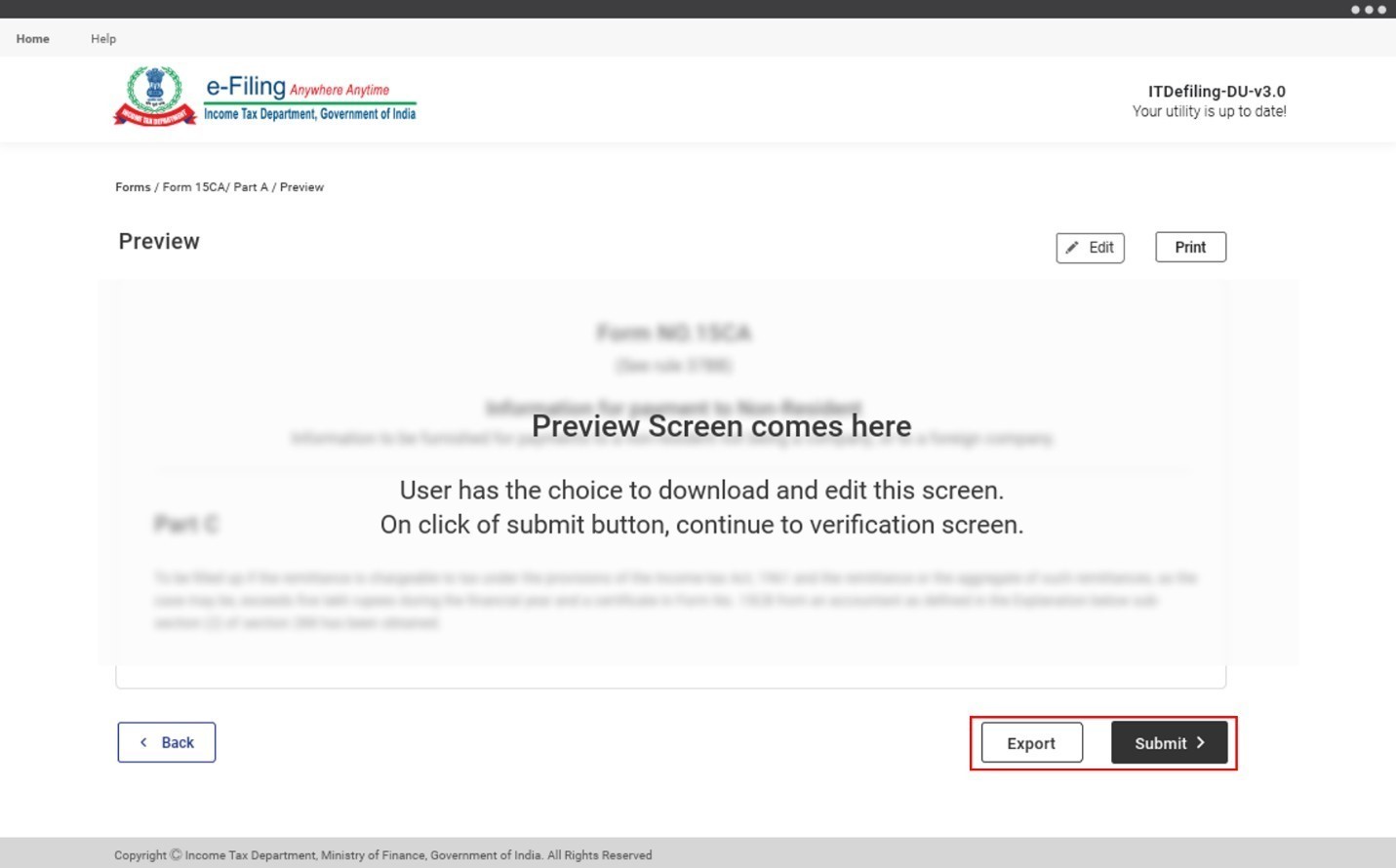This screenshot has width=1396, height=868.
Task: Click the three-dots menu icon at top right
Action: tap(1368, 10)
